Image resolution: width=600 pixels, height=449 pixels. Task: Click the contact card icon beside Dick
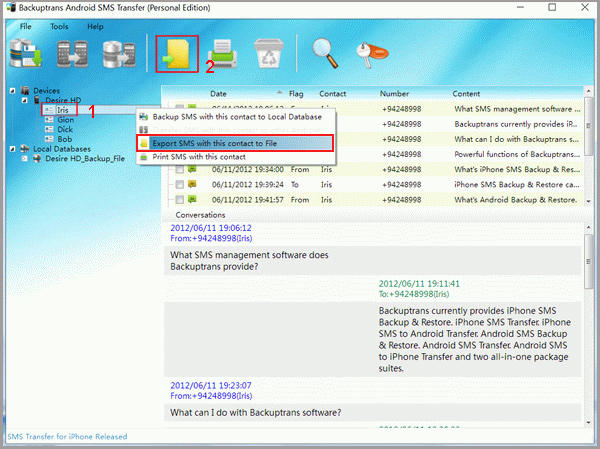tap(49, 129)
